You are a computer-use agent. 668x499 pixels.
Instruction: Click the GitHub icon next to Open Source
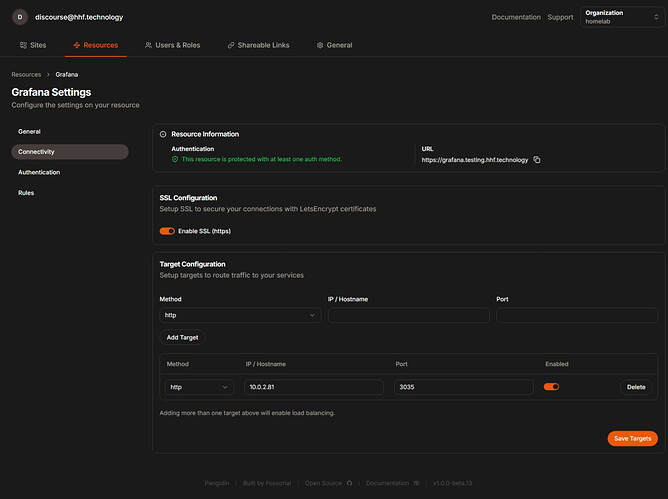(x=349, y=483)
